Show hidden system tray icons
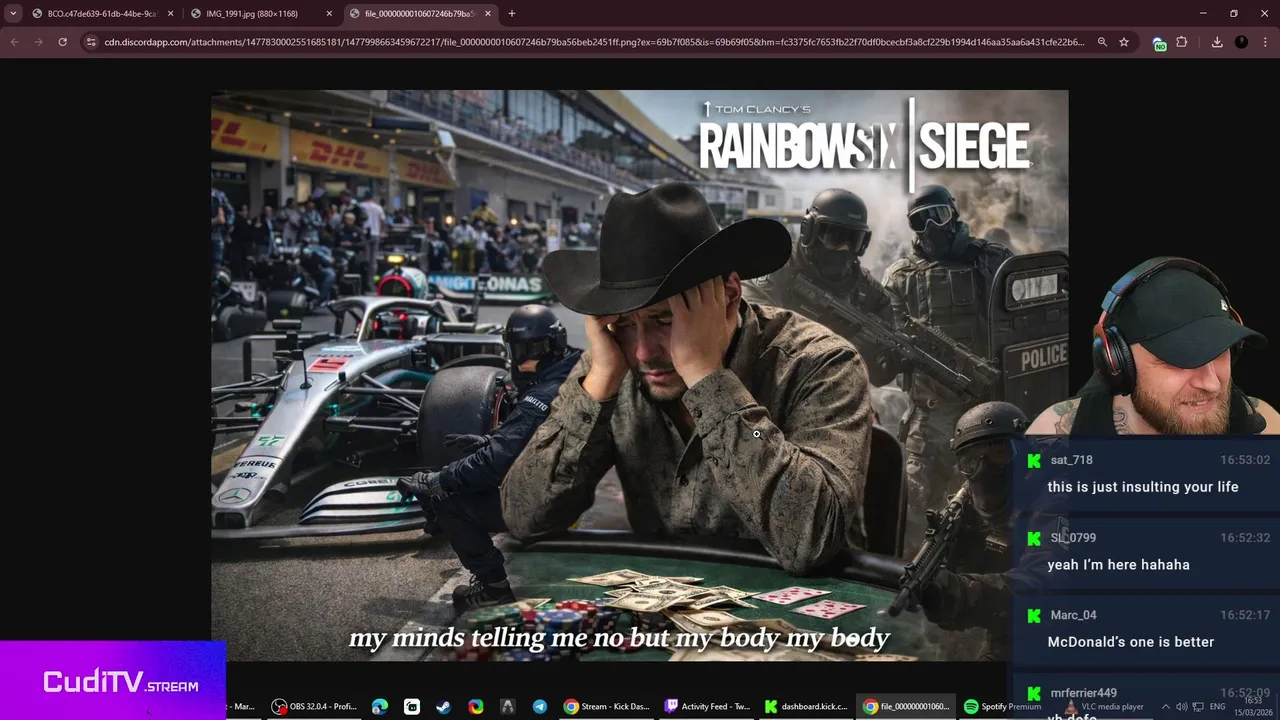Screen dimensions: 1280x720 [x=1165, y=707]
